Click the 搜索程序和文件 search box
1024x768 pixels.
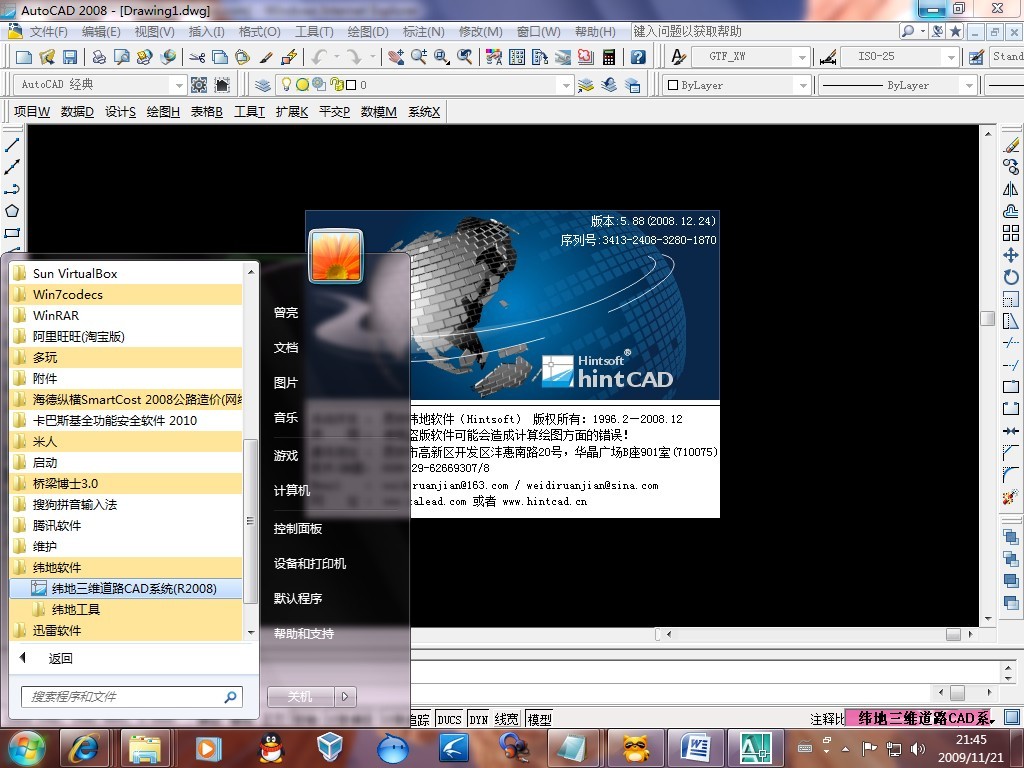[132, 697]
